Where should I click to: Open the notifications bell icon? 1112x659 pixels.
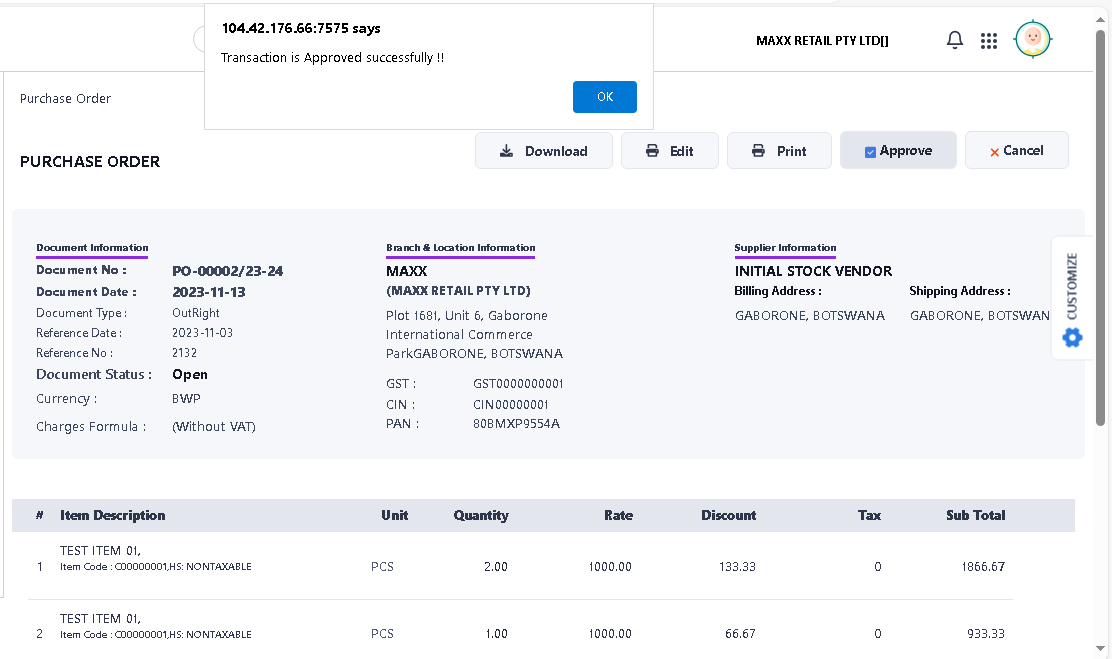(x=955, y=40)
